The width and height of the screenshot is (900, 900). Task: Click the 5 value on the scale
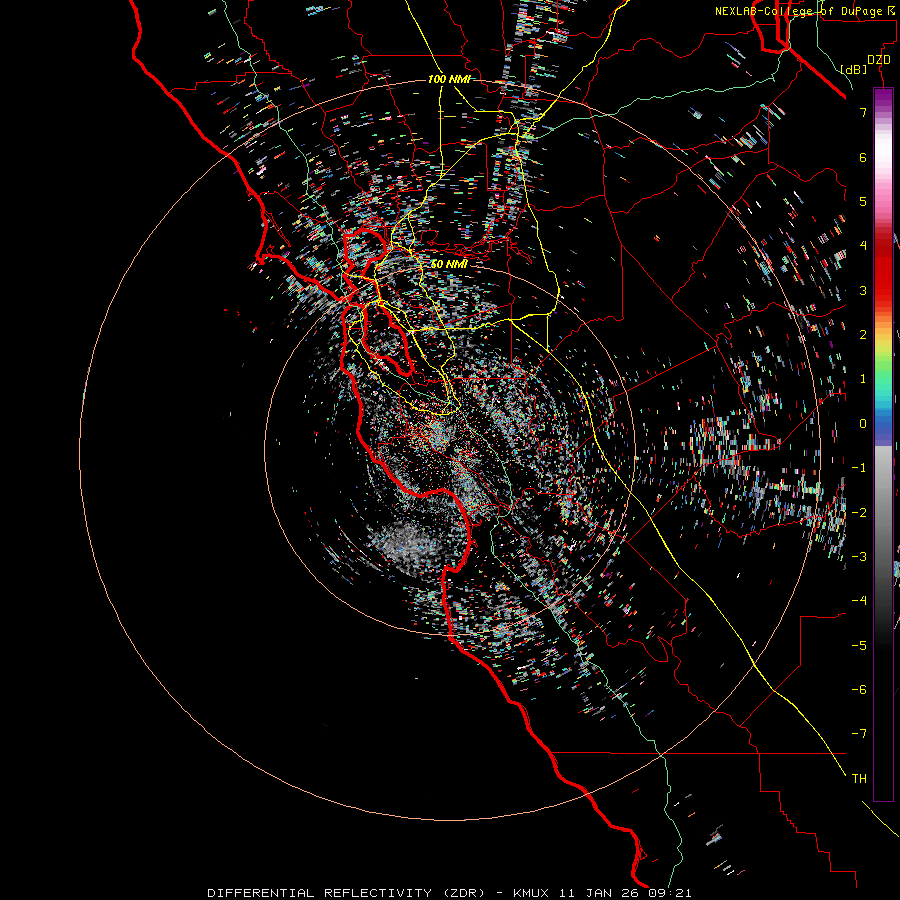(x=863, y=201)
